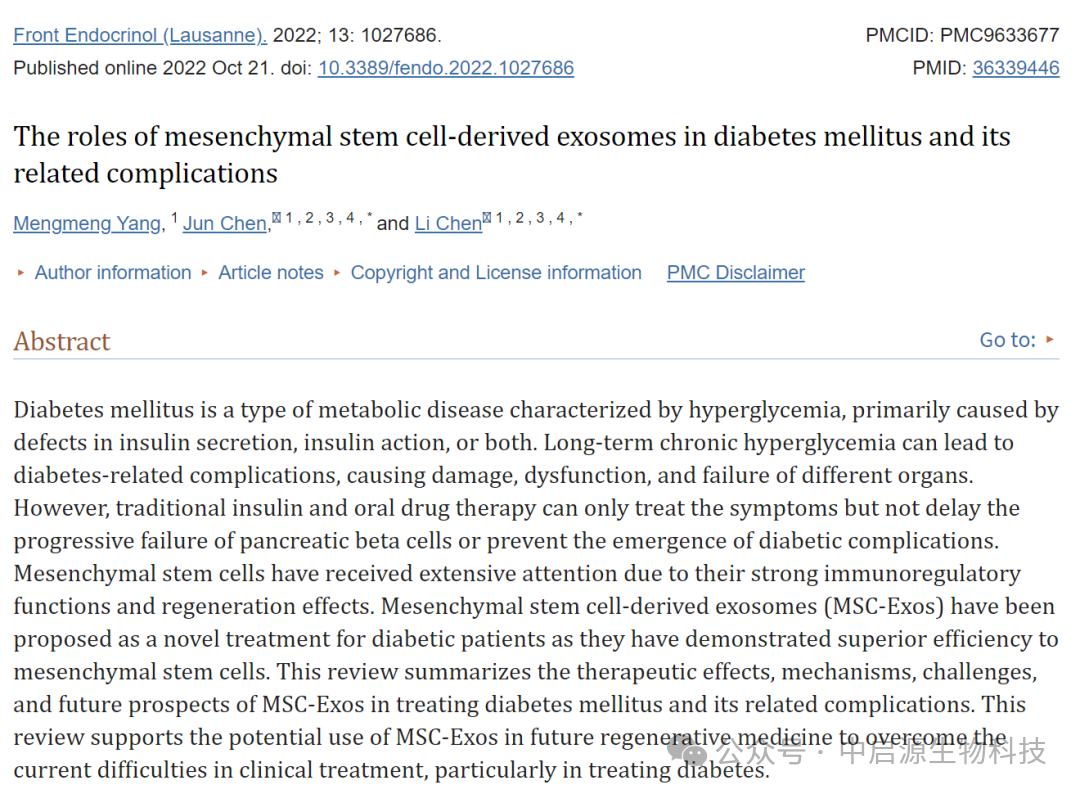The image size is (1080, 794).
Task: Click the email icon beside Li Chen
Action: pyautogui.click(x=487, y=217)
